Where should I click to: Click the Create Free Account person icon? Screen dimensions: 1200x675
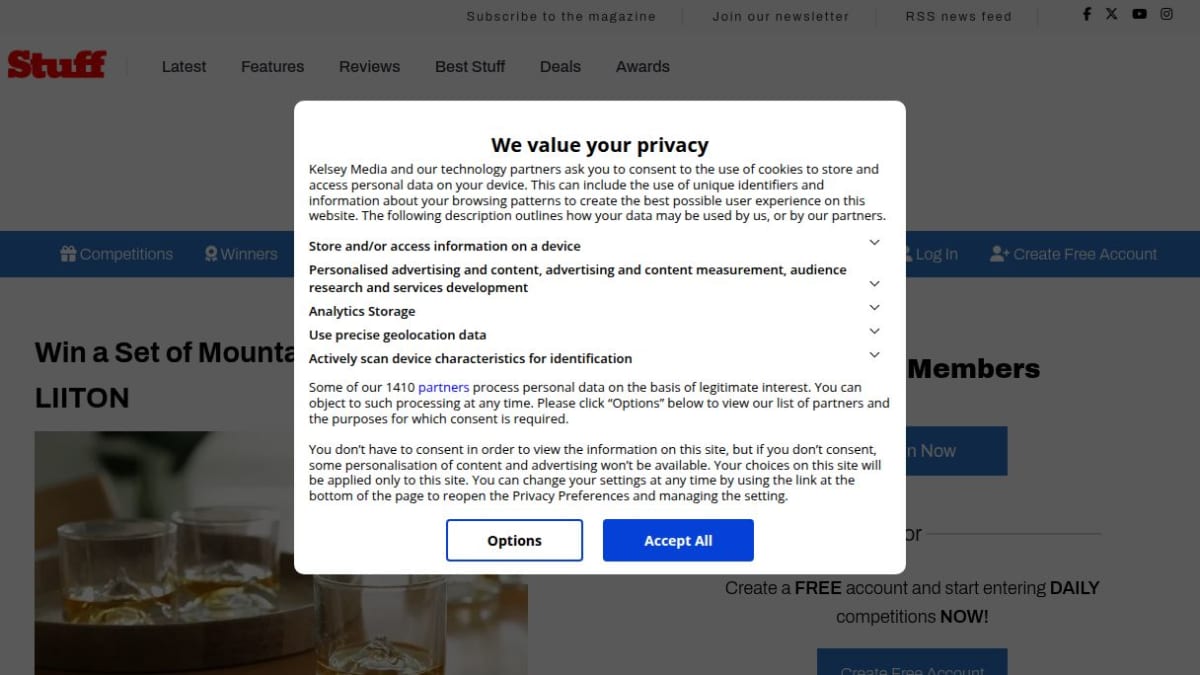click(x=1000, y=254)
